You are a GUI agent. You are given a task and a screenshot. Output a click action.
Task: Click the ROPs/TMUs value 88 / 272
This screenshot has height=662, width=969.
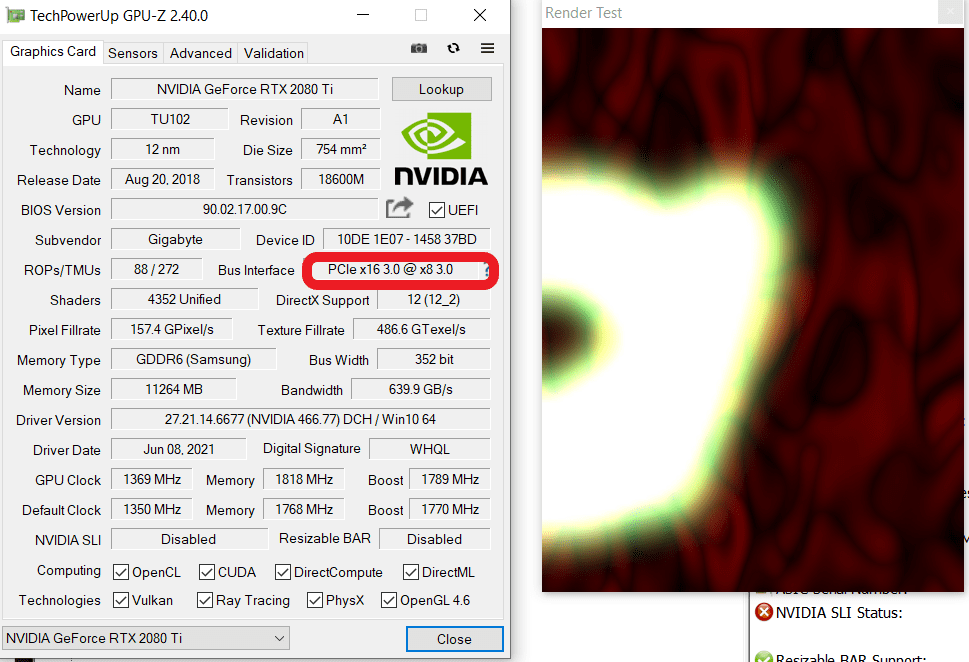tap(156, 269)
